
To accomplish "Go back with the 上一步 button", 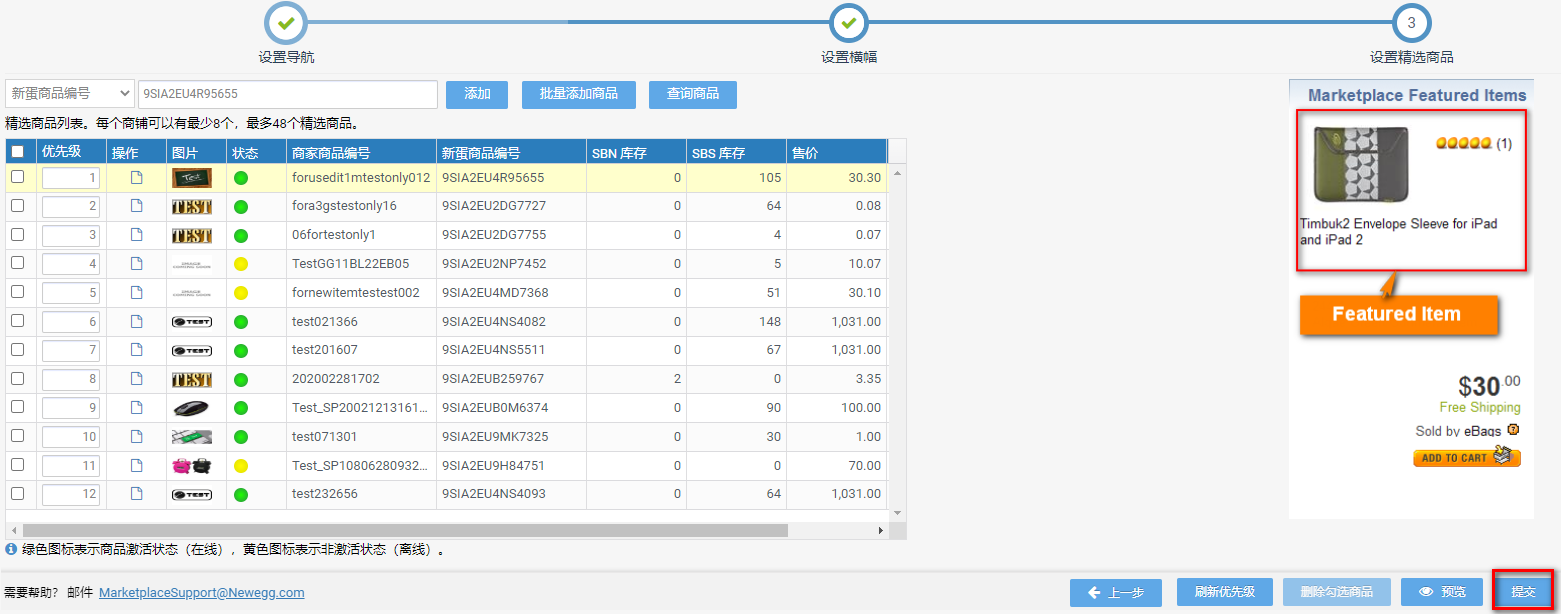I will click(x=1115, y=592).
